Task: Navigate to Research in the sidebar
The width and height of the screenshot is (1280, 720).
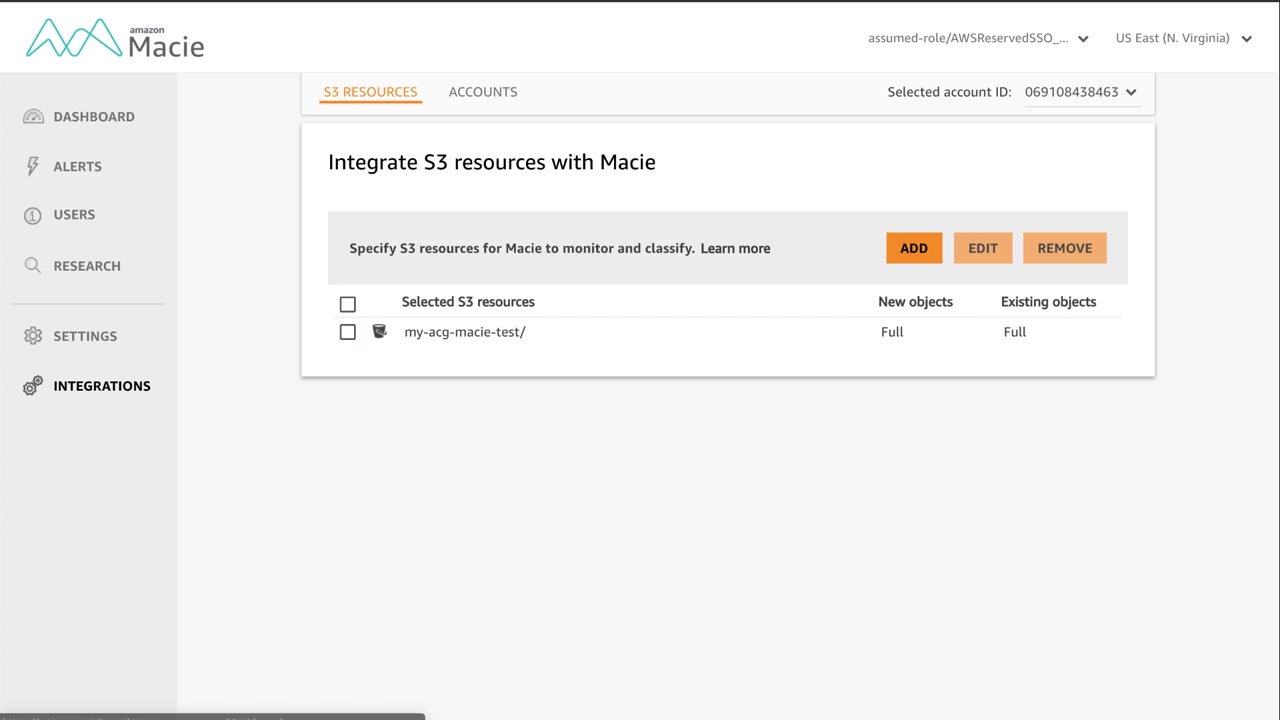Action: click(87, 266)
